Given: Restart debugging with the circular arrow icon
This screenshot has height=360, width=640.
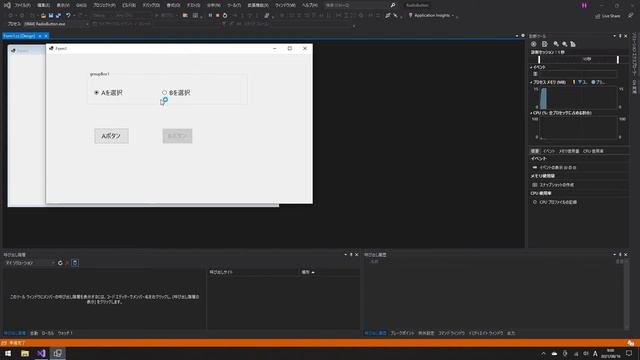Looking at the screenshot, I should 225,16.
